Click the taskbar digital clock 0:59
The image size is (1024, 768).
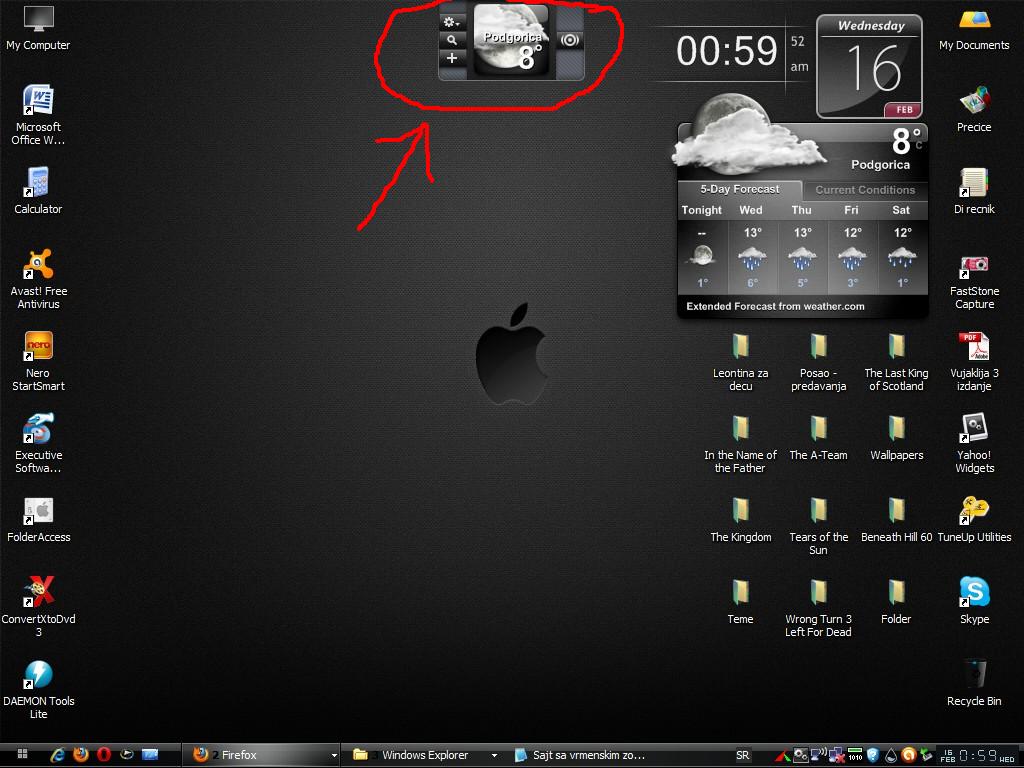click(978, 756)
